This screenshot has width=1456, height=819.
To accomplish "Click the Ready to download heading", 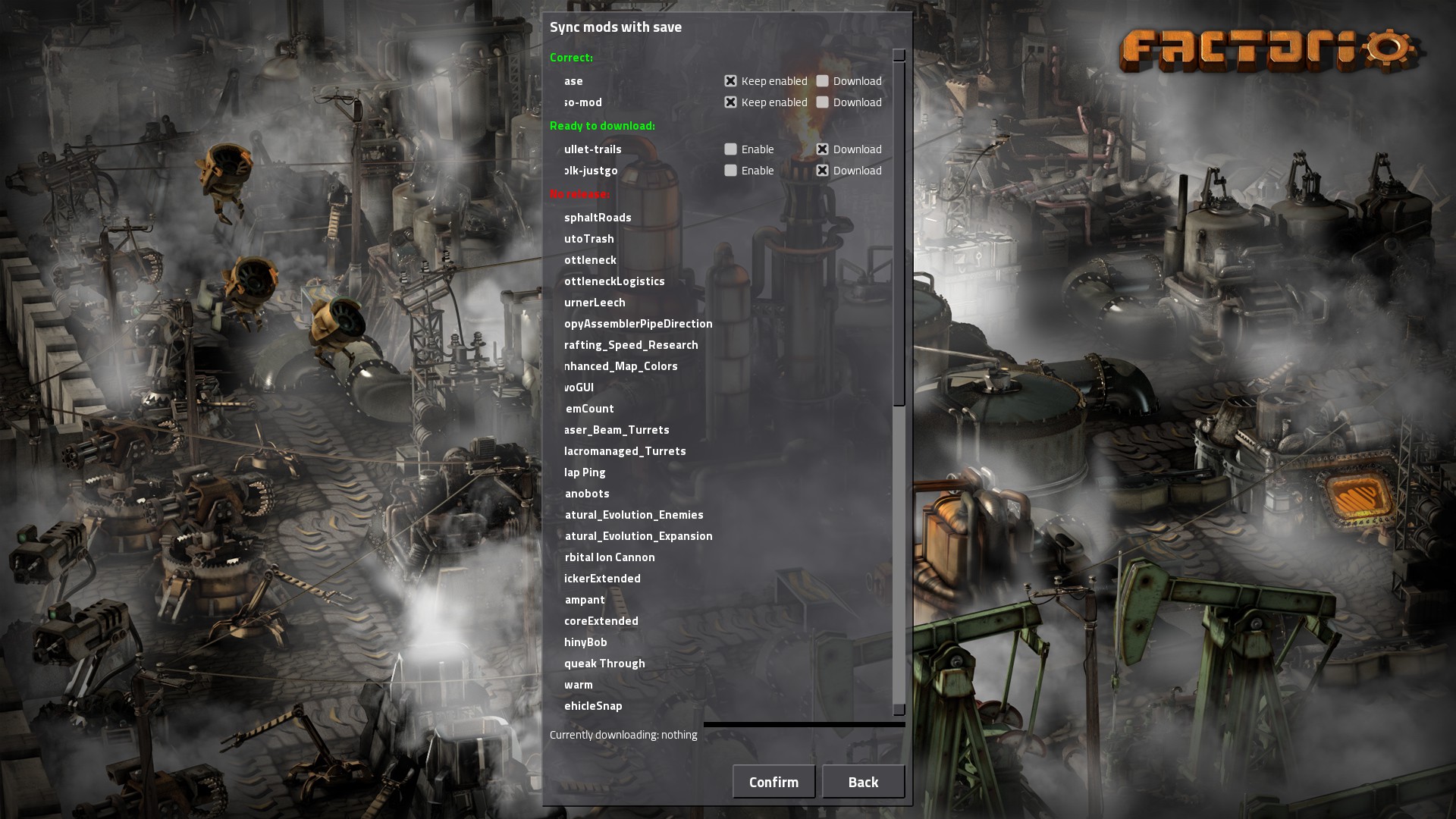I will pos(602,126).
